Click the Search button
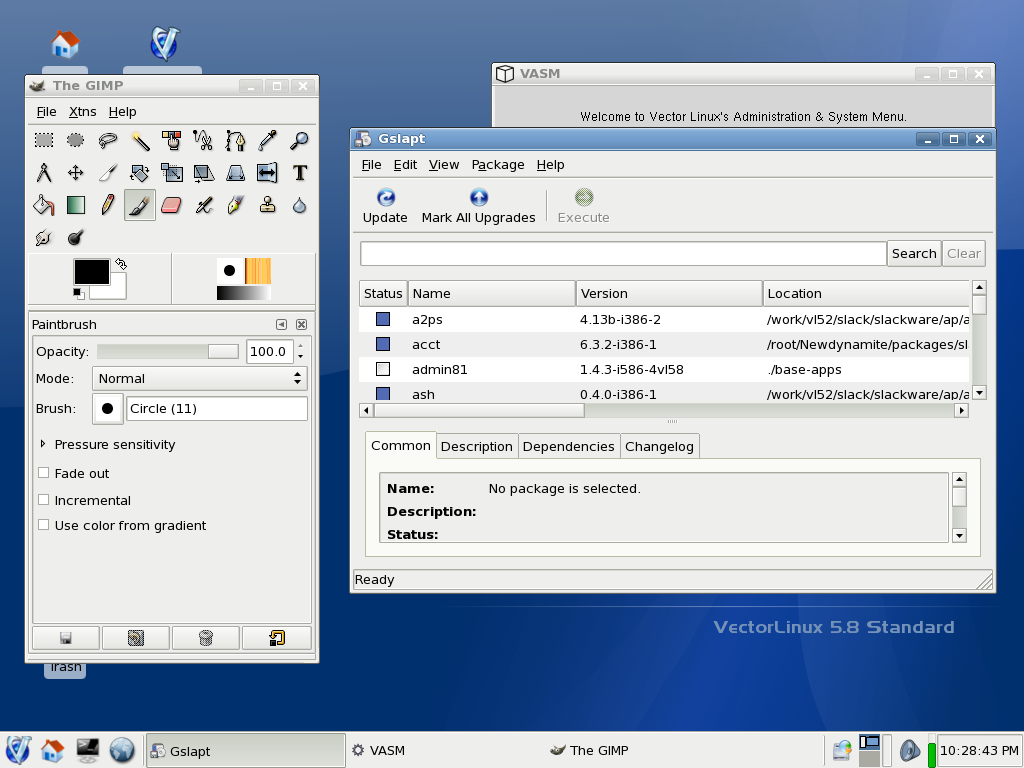This screenshot has height=768, width=1024. point(914,253)
